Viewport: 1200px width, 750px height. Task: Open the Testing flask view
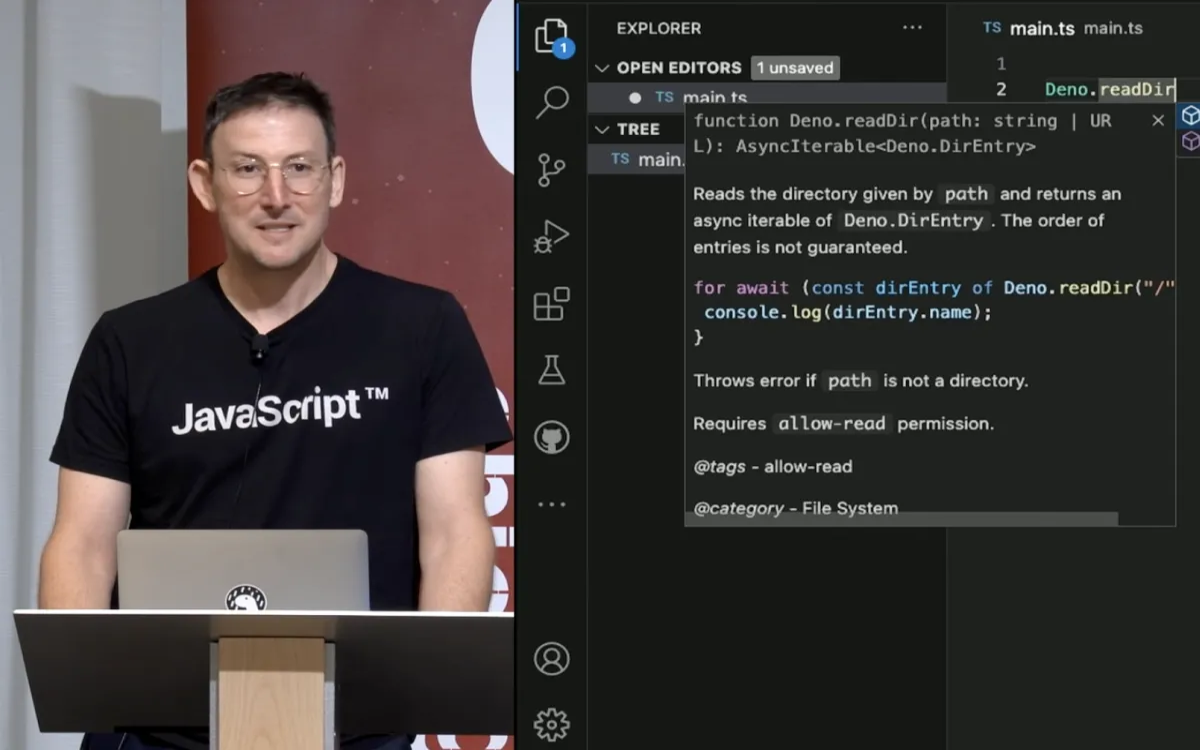click(x=551, y=370)
